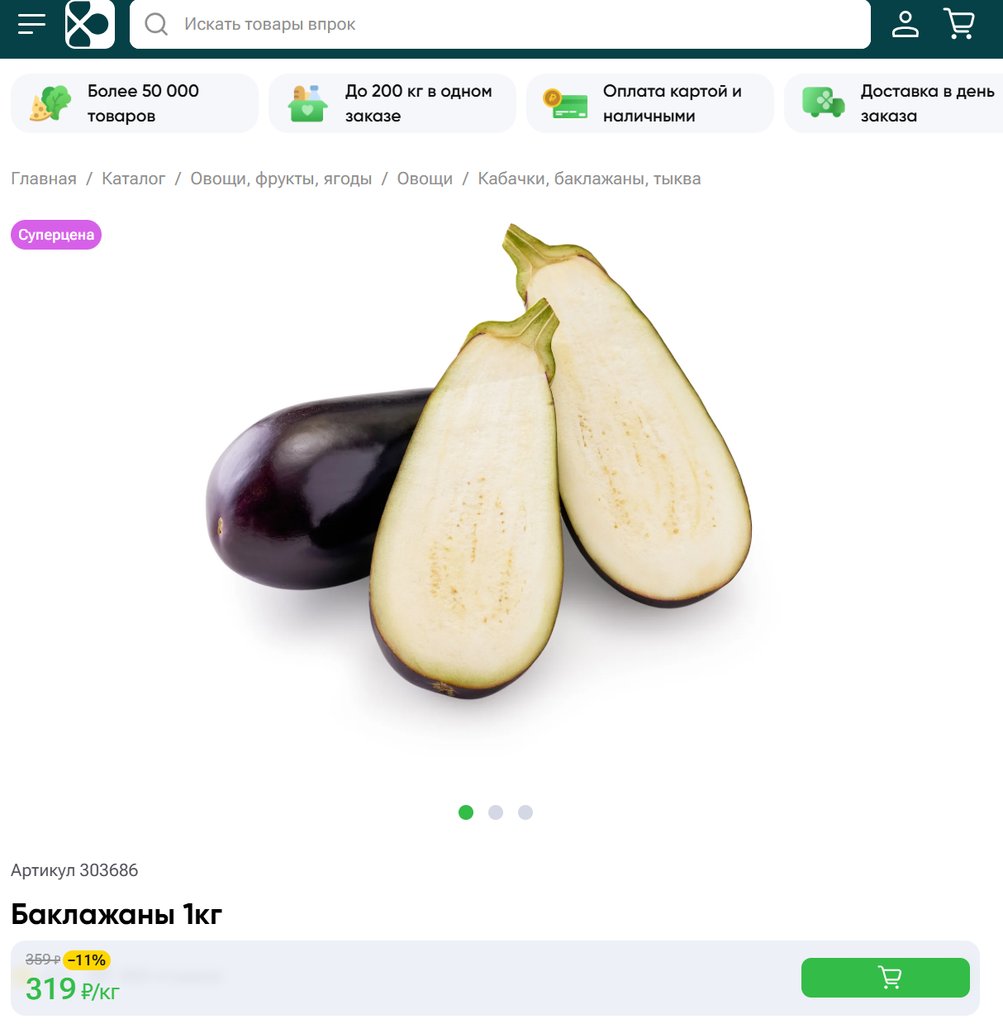Open the 'Овощи' breadcrumb
1003x1024 pixels.
(424, 178)
